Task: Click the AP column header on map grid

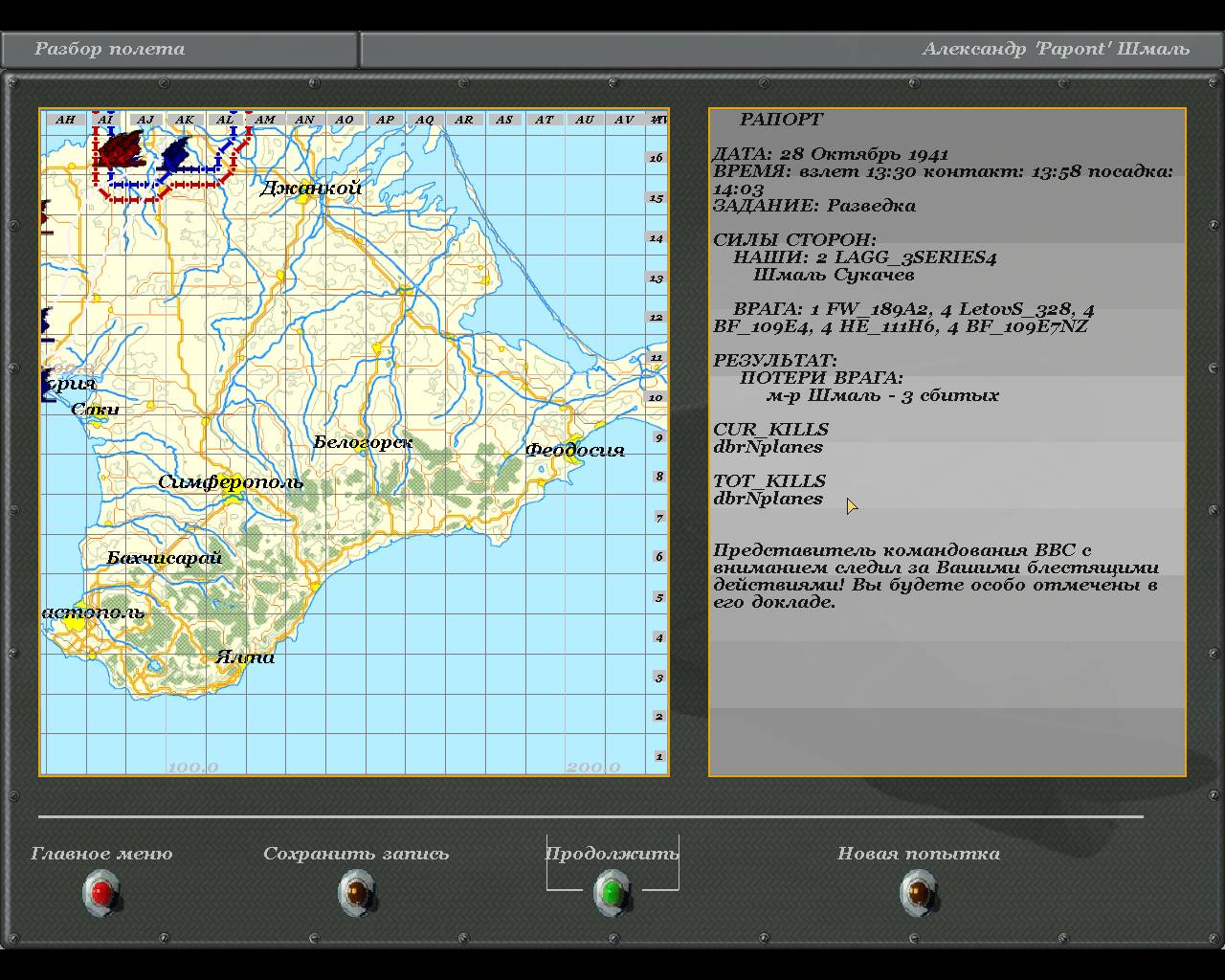Action: click(x=385, y=120)
